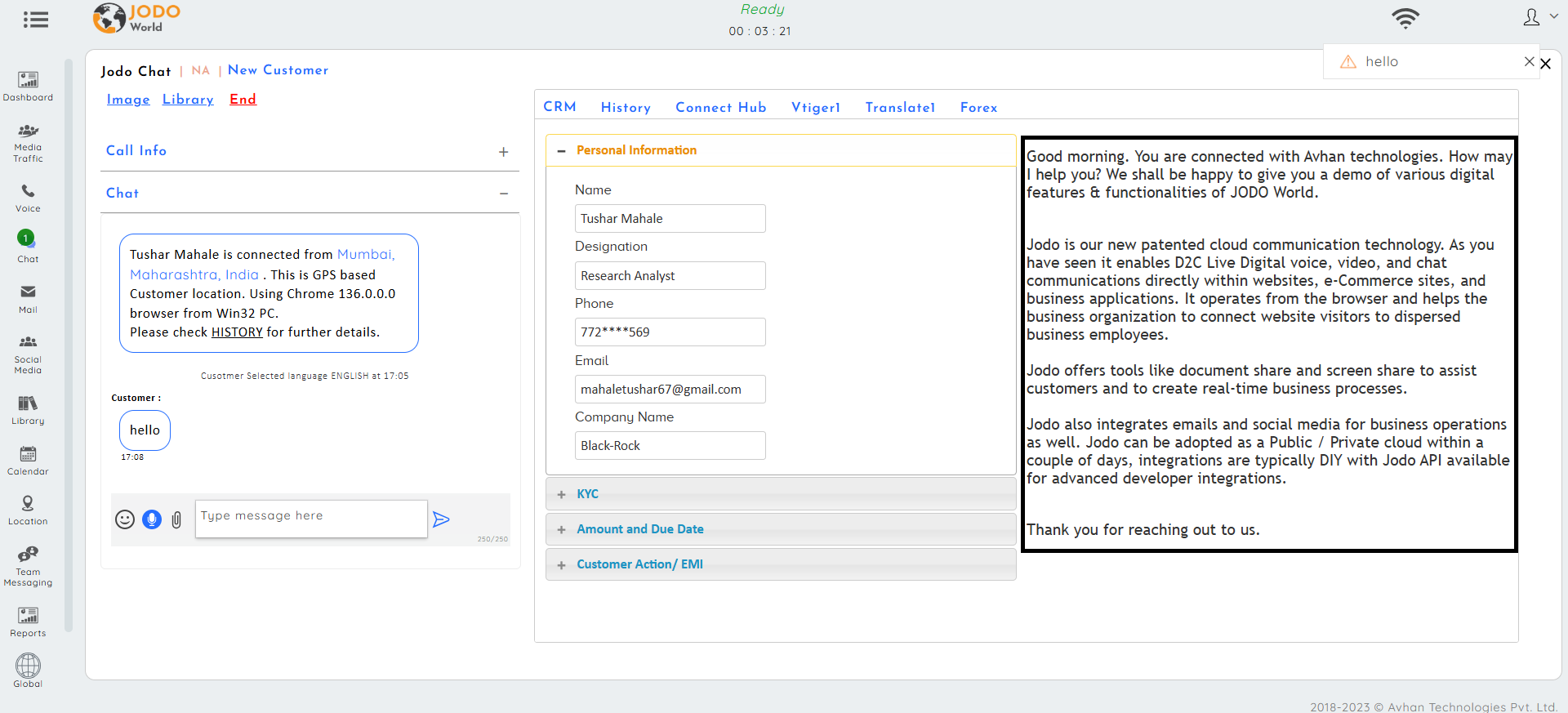Switch to the CRM tab
This screenshot has width=1568, height=713.
[x=559, y=107]
